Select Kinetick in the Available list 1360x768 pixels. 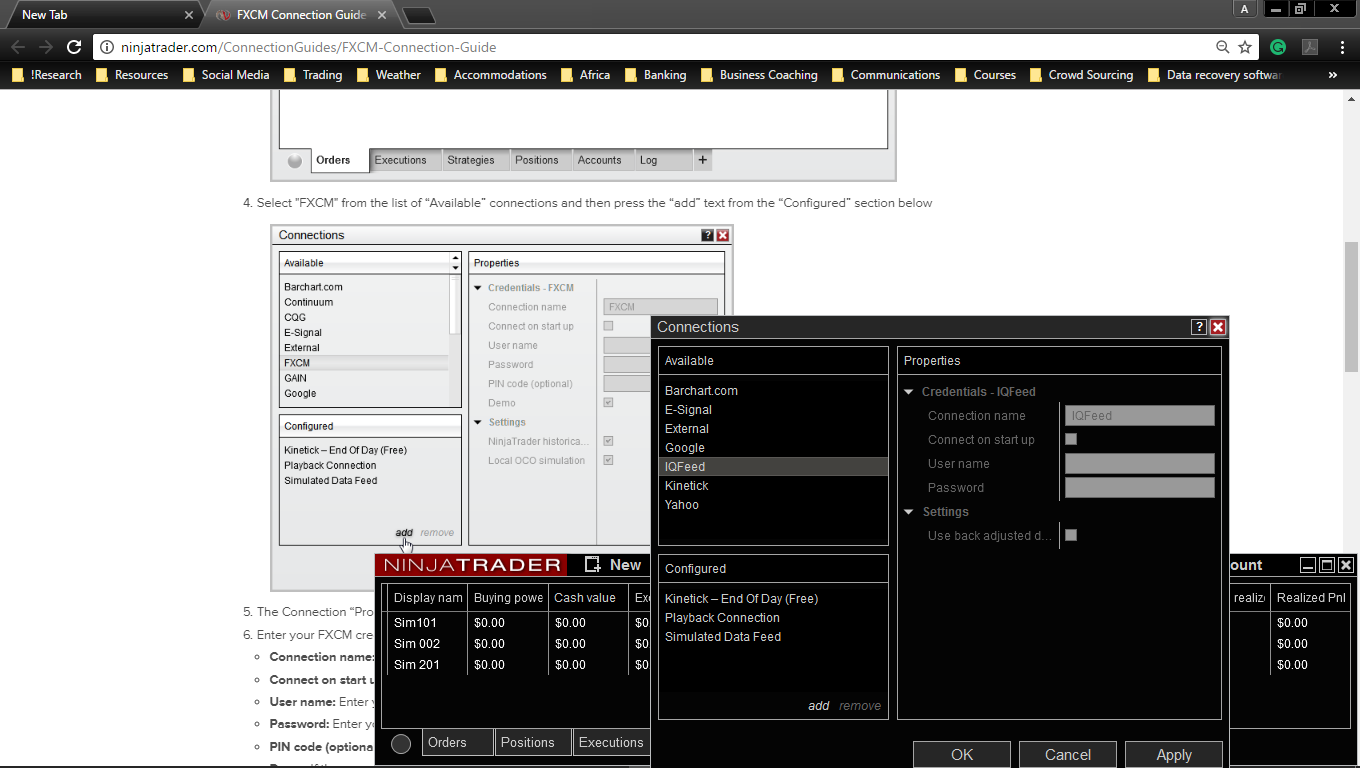[x=773, y=486]
